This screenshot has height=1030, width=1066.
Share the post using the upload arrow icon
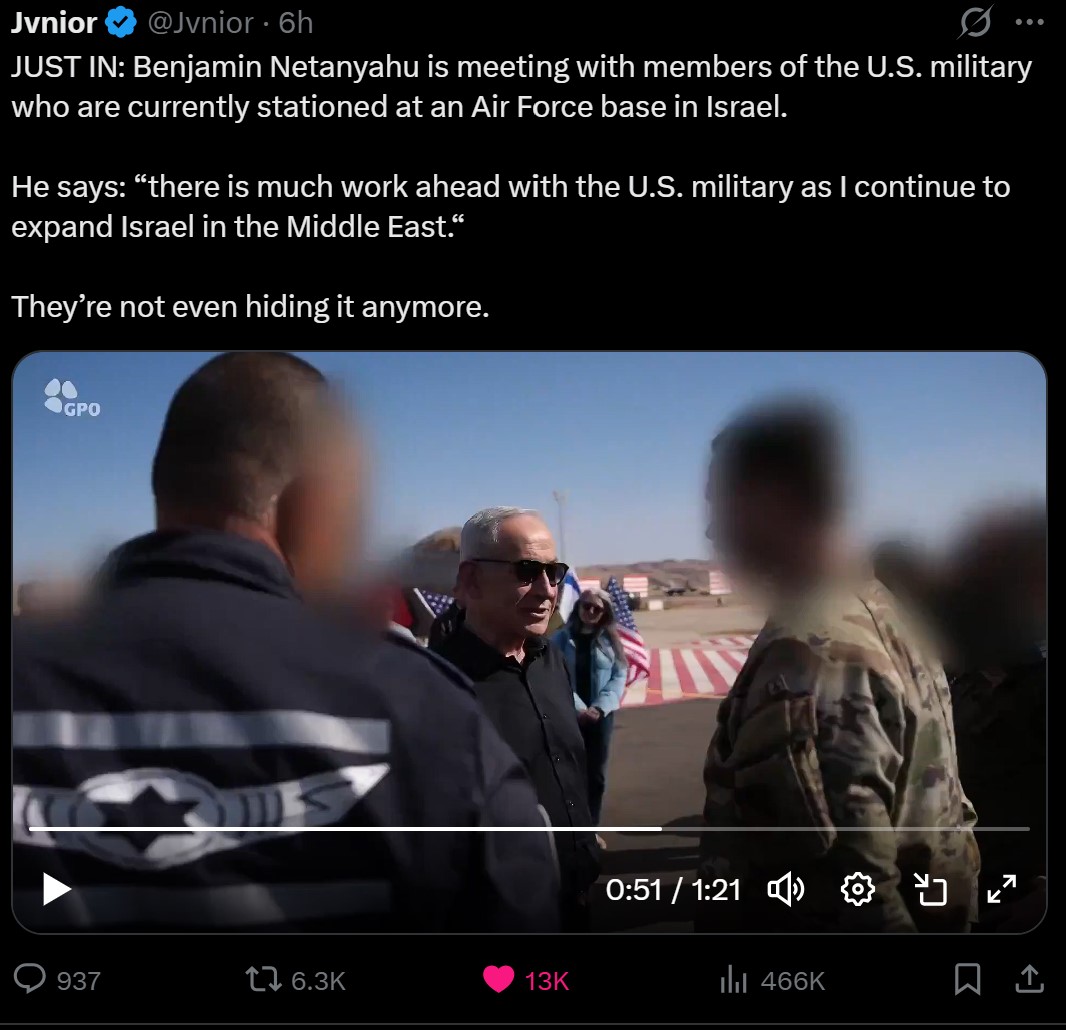point(1029,979)
